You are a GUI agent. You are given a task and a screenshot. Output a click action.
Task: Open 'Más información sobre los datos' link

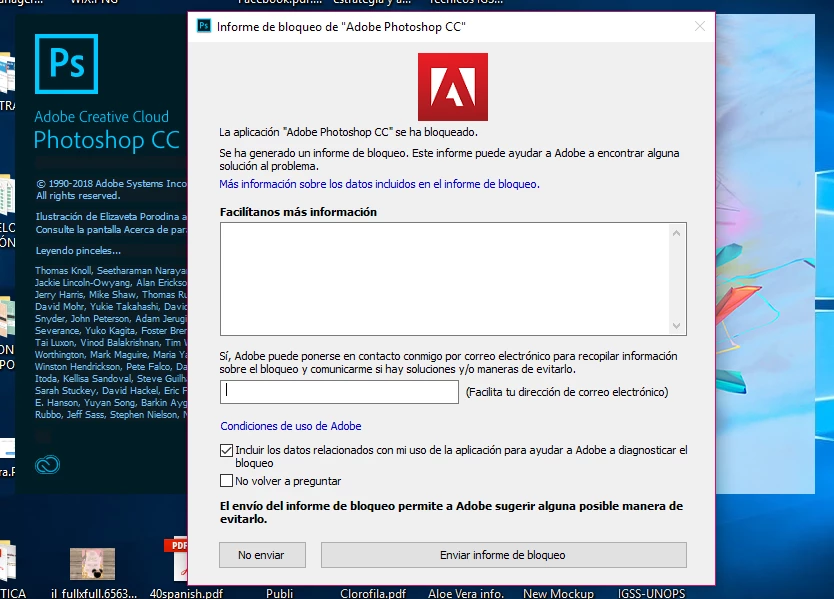379,184
